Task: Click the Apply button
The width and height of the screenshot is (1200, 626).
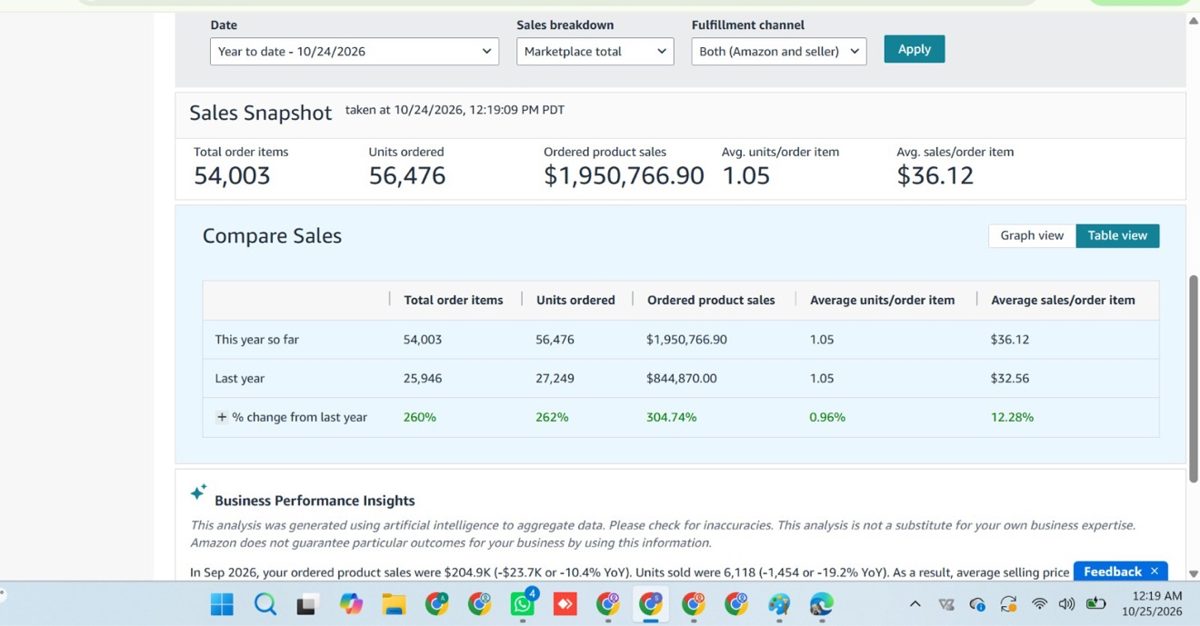Action: (x=914, y=49)
